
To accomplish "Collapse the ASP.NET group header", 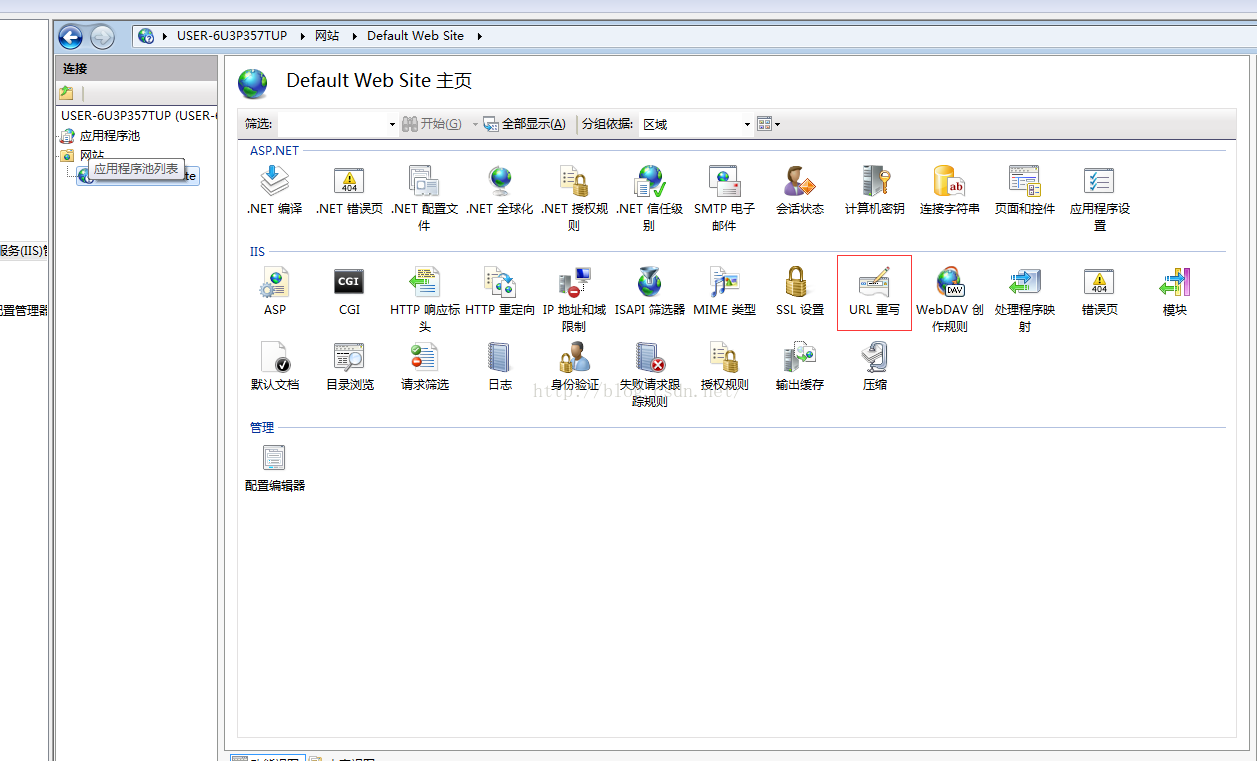I will (274, 150).
